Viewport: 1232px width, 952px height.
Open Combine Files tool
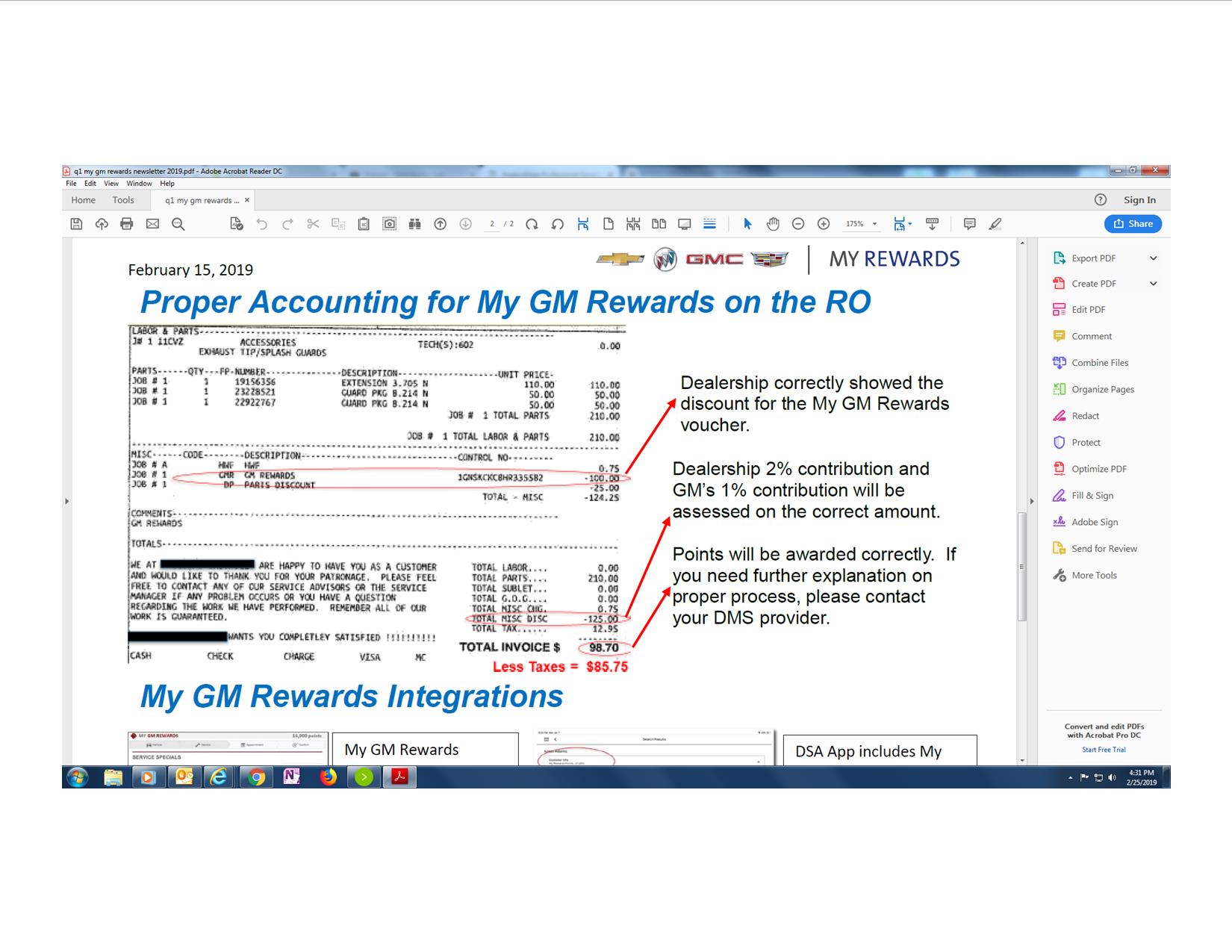(1100, 363)
